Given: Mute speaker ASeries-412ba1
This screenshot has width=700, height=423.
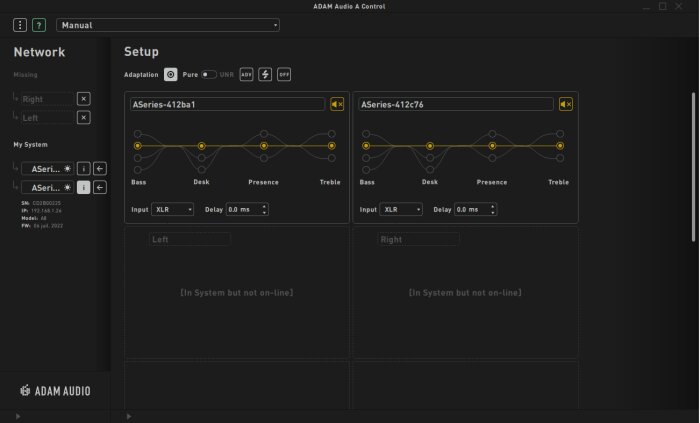Looking at the screenshot, I should (337, 104).
